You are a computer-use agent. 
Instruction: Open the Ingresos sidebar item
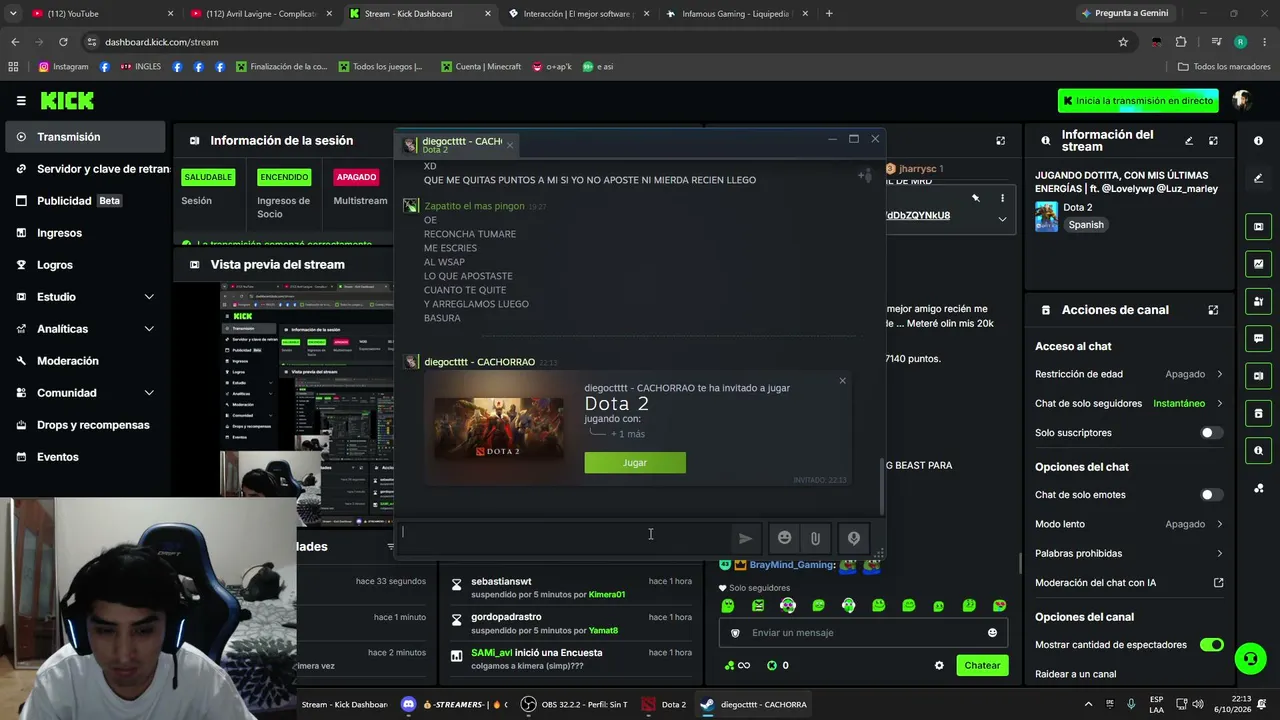[85, 233]
